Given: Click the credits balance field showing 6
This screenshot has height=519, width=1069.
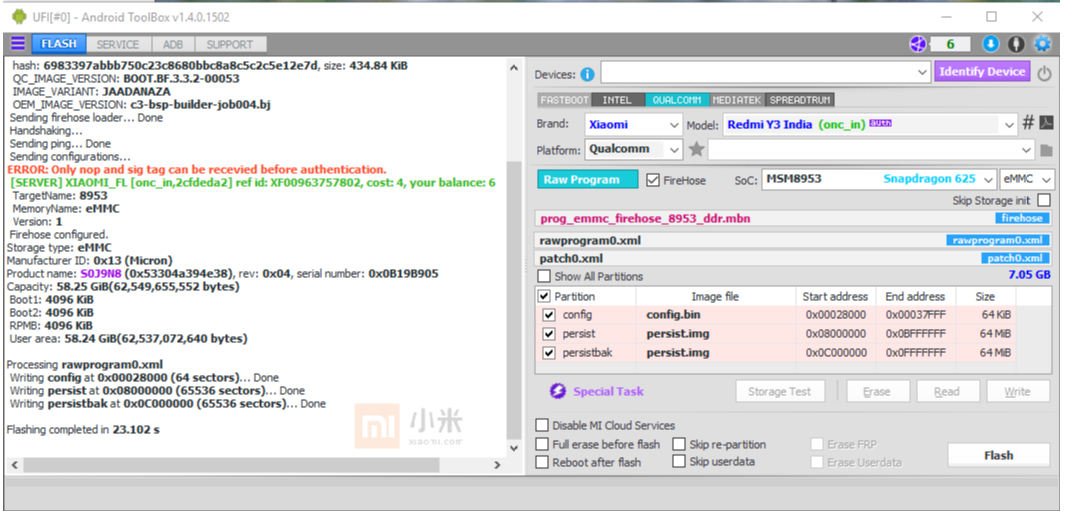Looking at the screenshot, I should [950, 44].
